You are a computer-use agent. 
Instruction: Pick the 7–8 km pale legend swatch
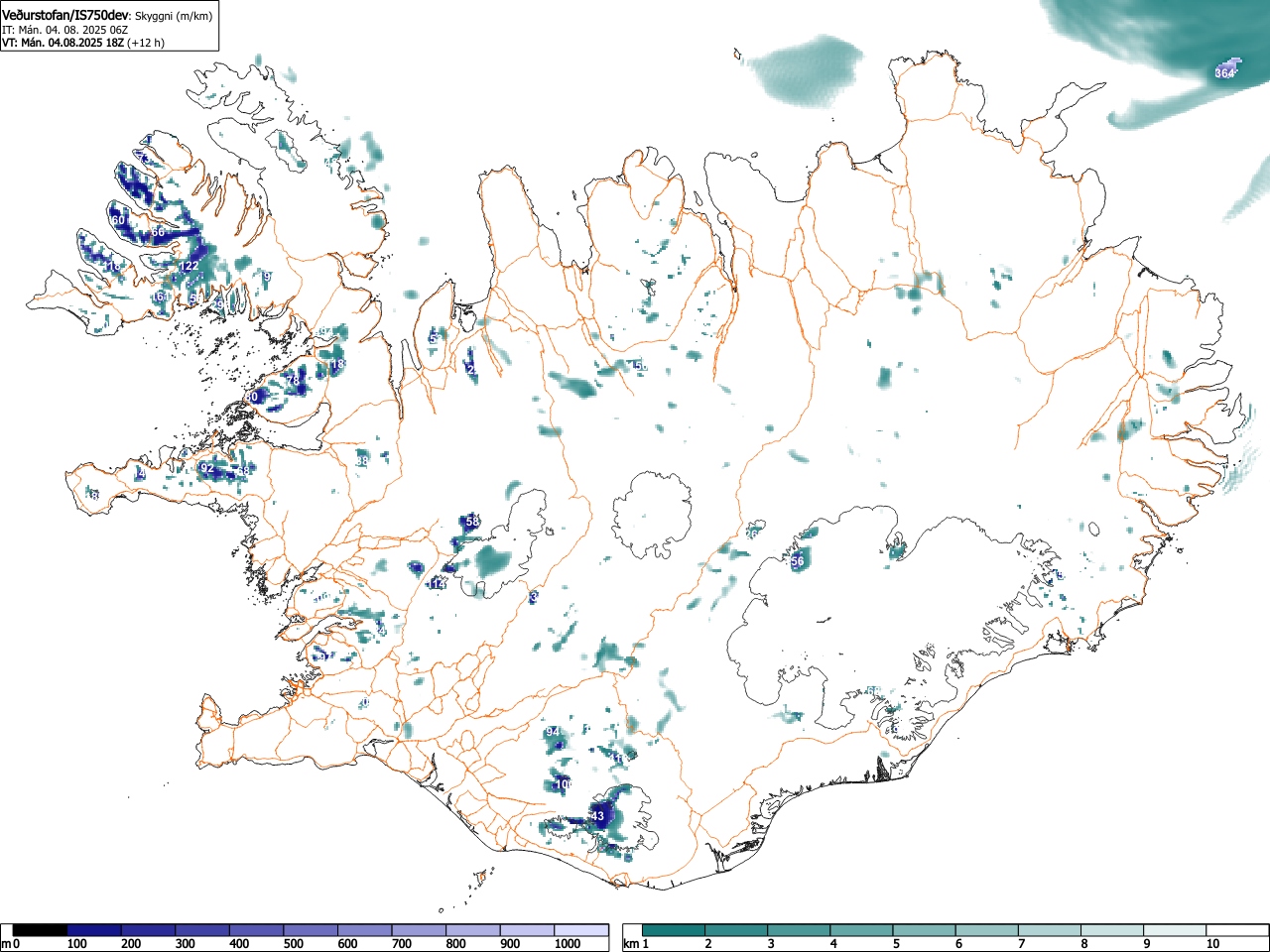click(1052, 930)
